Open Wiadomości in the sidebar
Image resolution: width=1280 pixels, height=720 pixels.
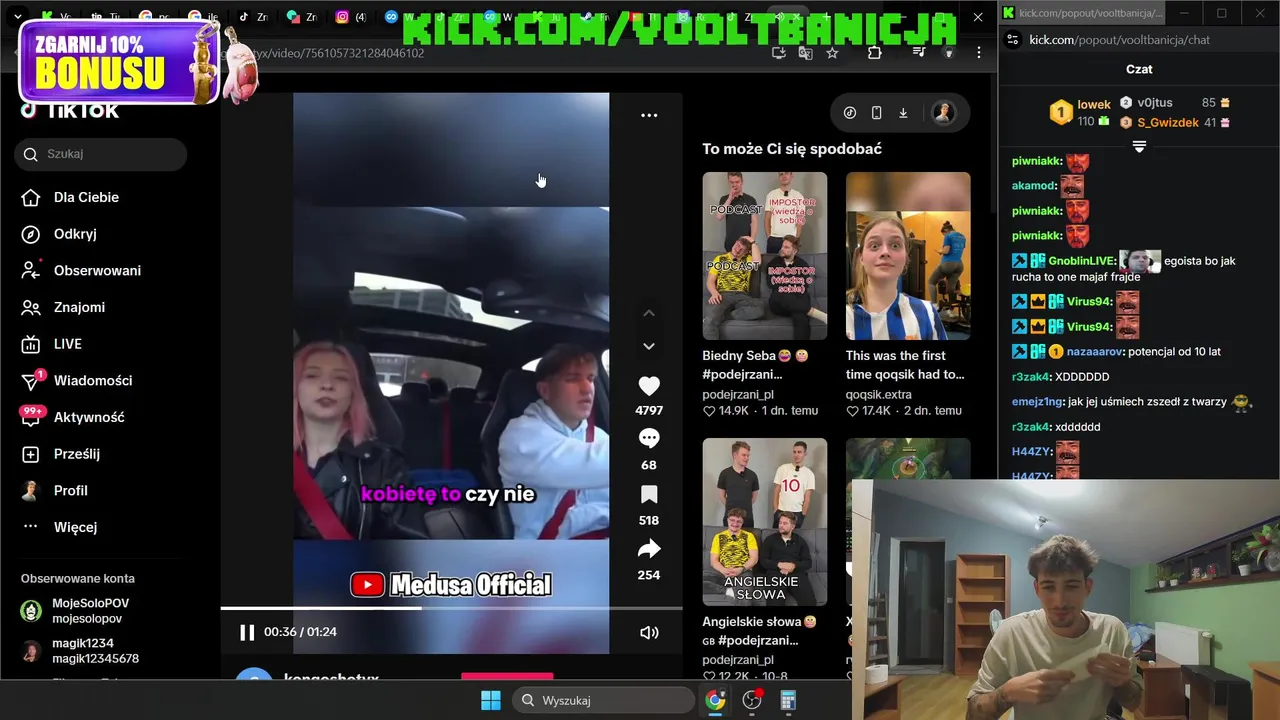(93, 380)
